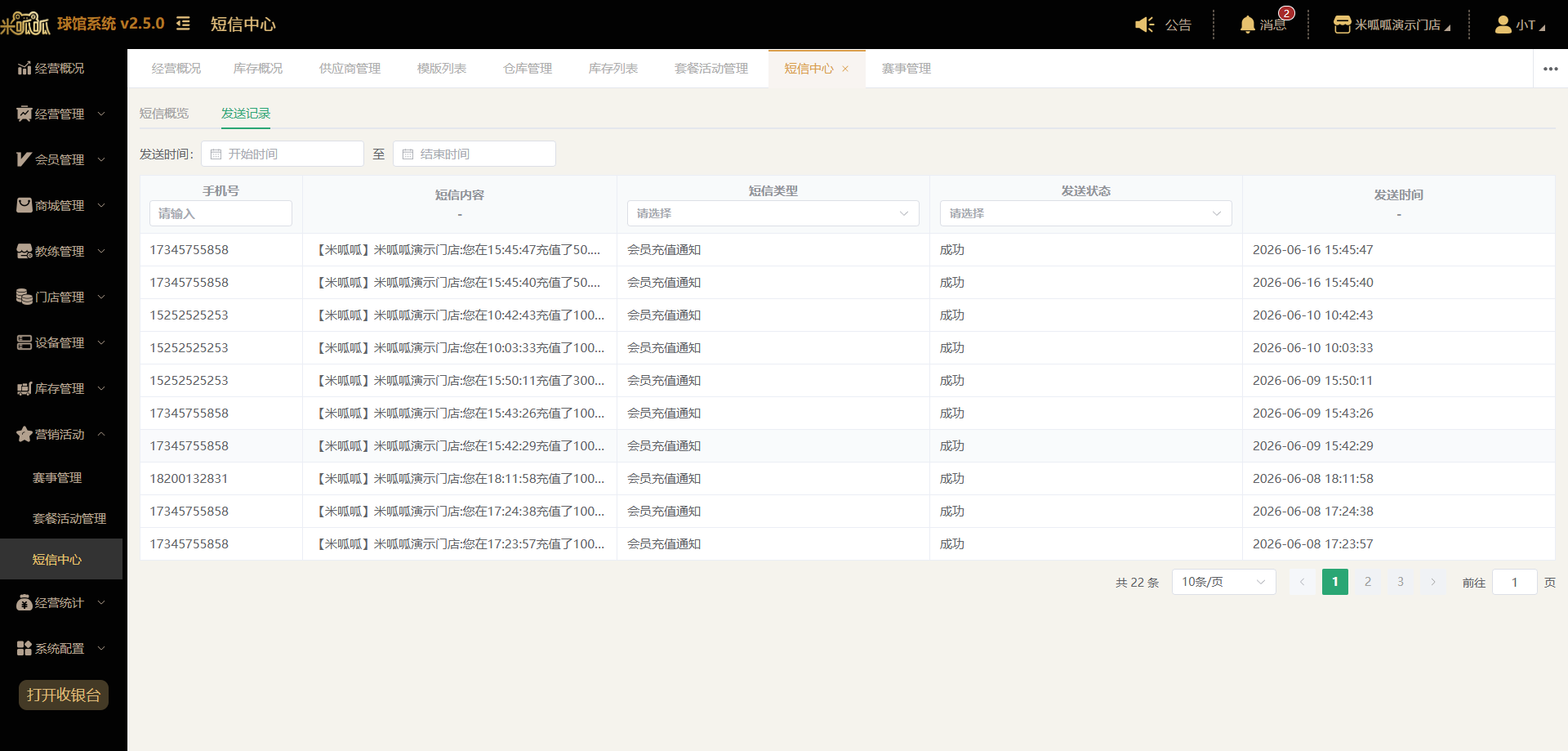Click the 经营概况 sidebar chart icon
1568x751 pixels.
(x=24, y=68)
